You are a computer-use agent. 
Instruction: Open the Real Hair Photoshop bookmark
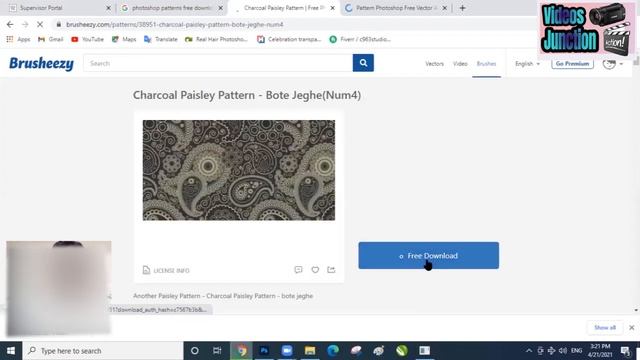[216, 39]
